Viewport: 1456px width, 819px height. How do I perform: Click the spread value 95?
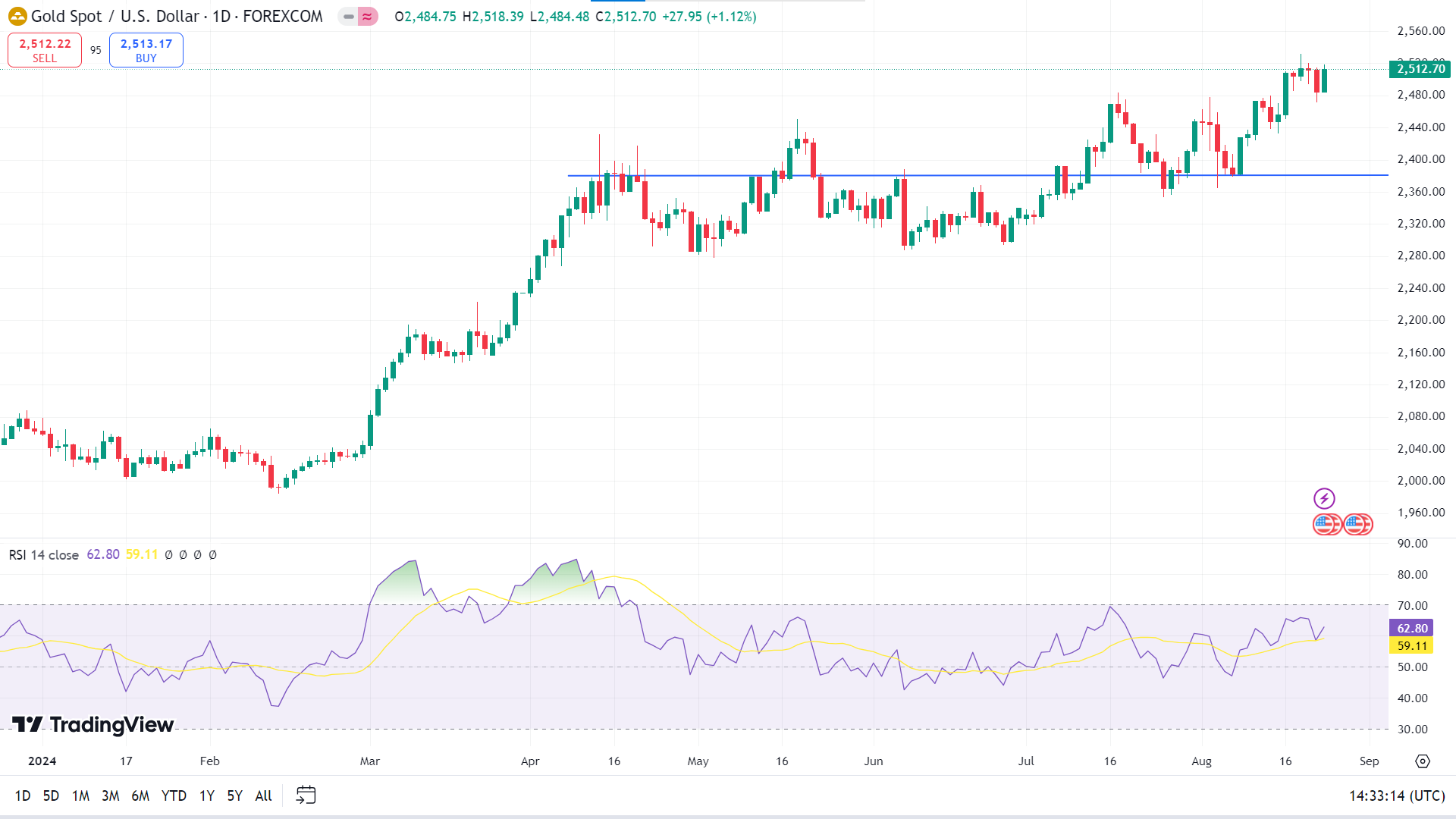pyautogui.click(x=96, y=50)
